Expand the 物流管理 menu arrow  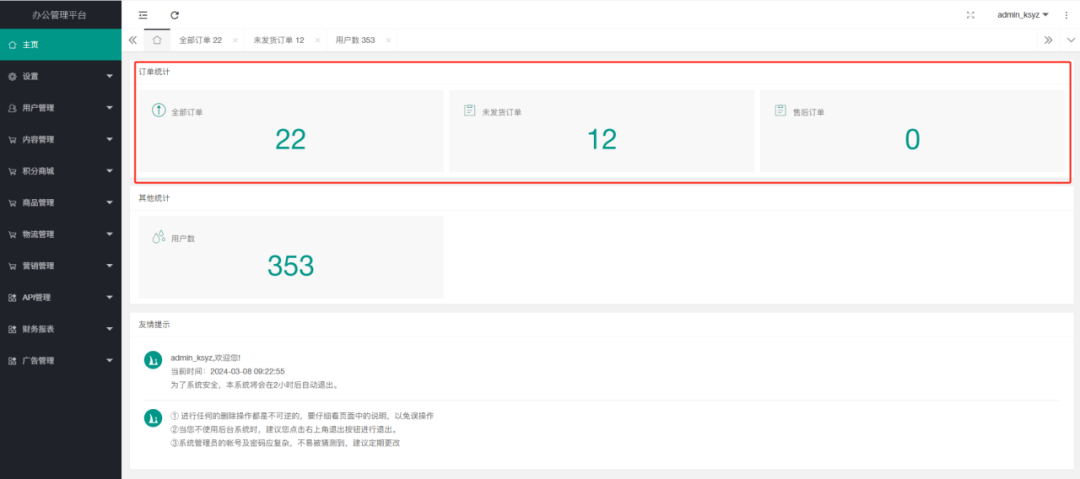(110, 234)
